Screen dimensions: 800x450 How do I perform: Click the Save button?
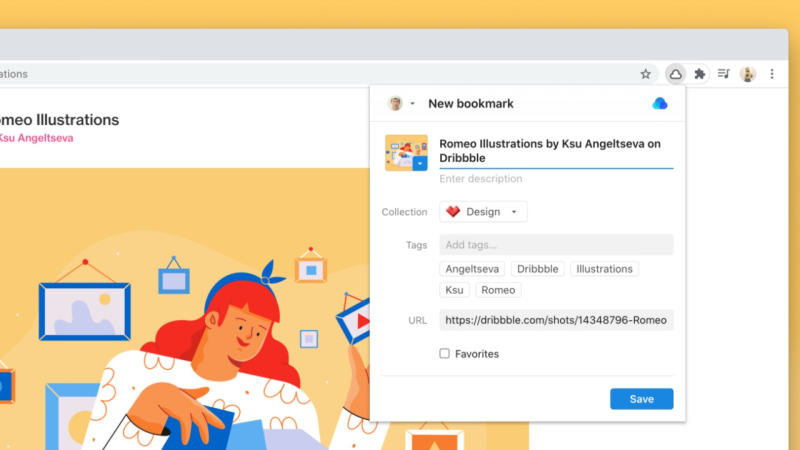pos(641,399)
